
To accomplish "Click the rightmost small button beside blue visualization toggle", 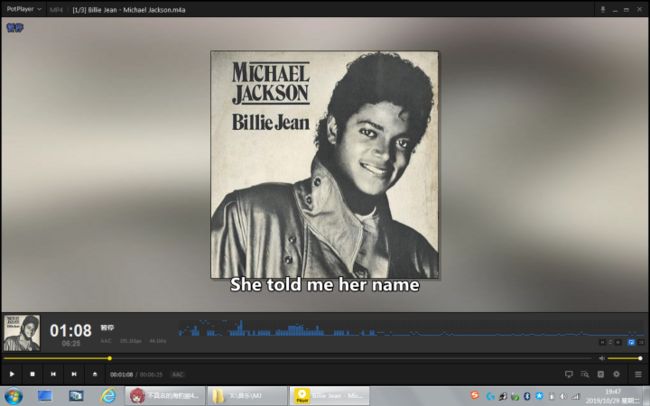I will pos(641,342).
